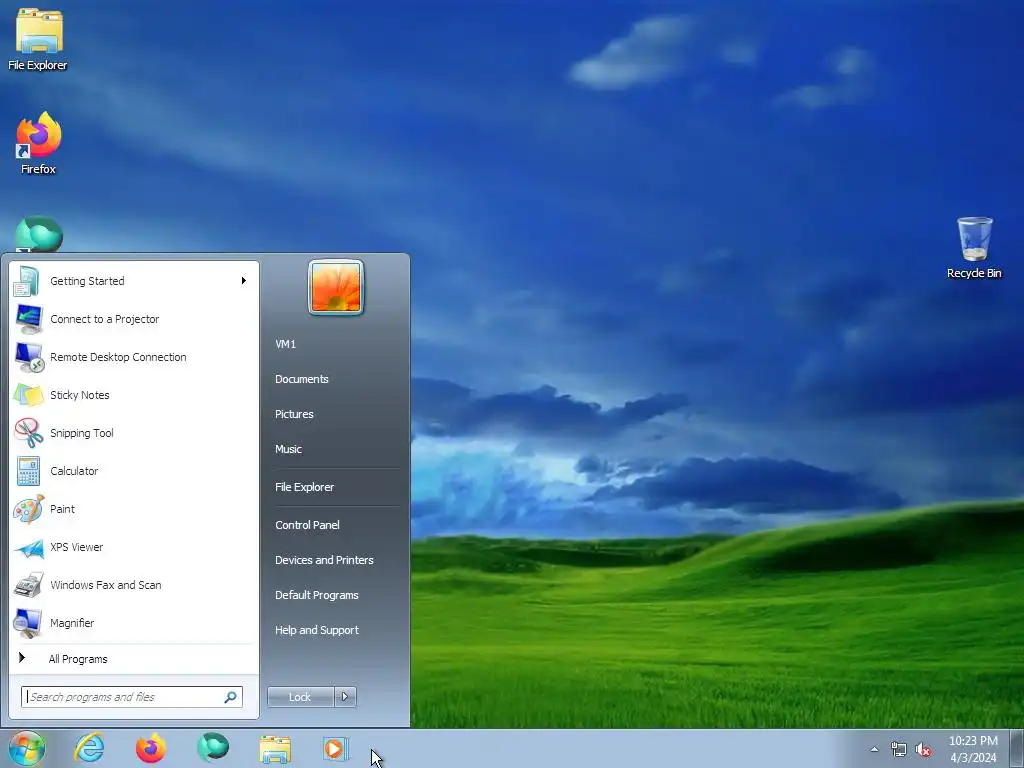Launch Firefox from the taskbar
Screen dimensions: 1024x768
pyautogui.click(x=151, y=748)
